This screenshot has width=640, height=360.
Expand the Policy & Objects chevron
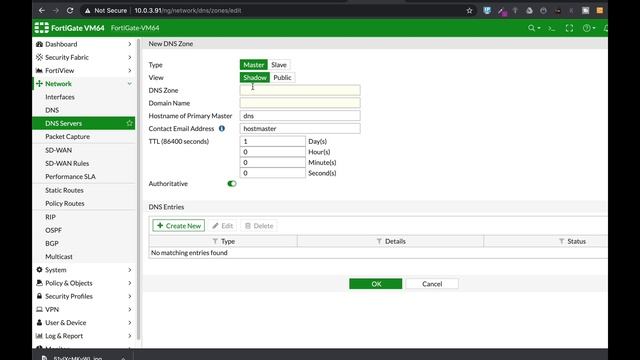coord(129,283)
